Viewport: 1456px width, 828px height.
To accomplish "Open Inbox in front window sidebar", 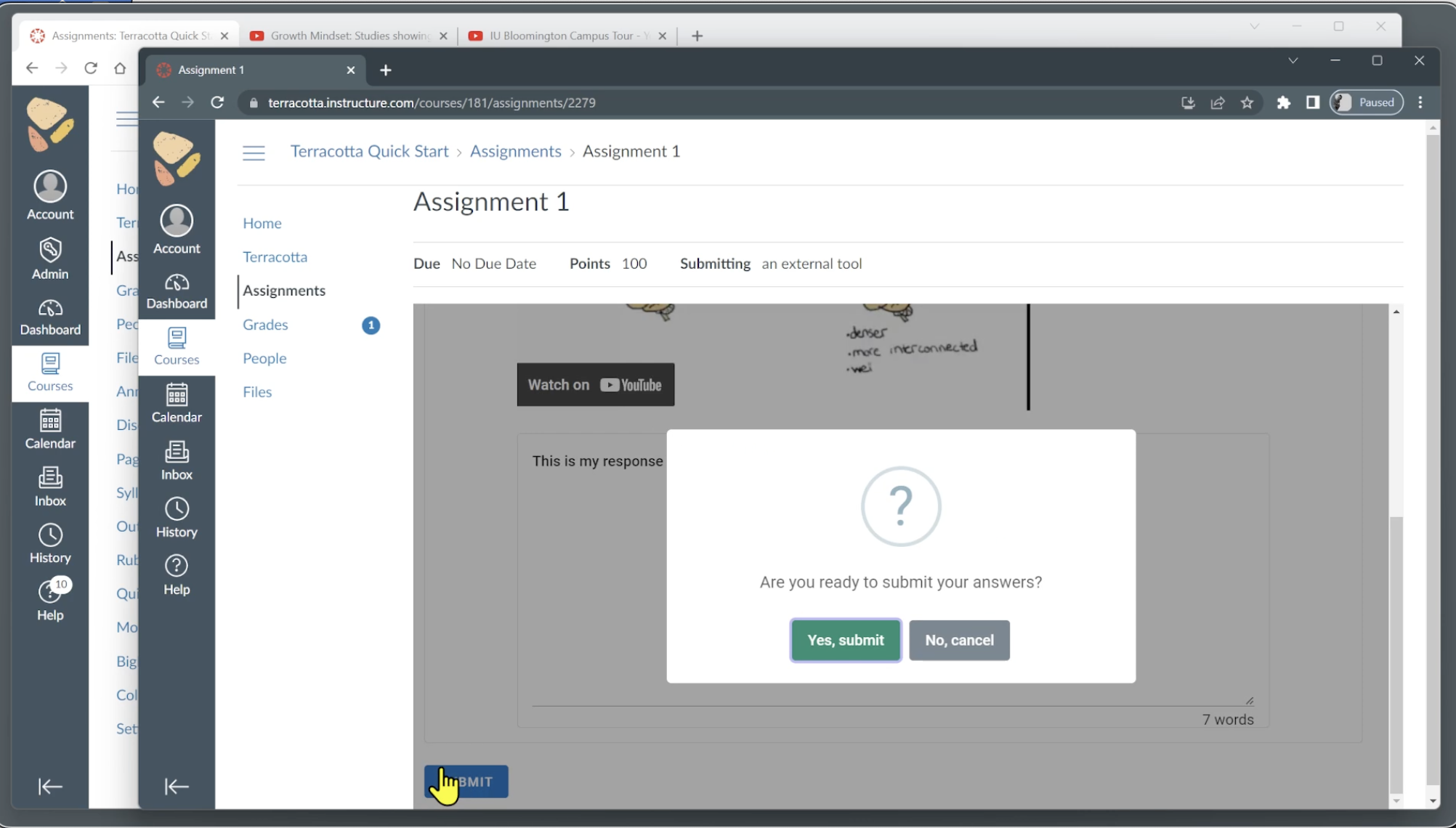I will tap(177, 461).
